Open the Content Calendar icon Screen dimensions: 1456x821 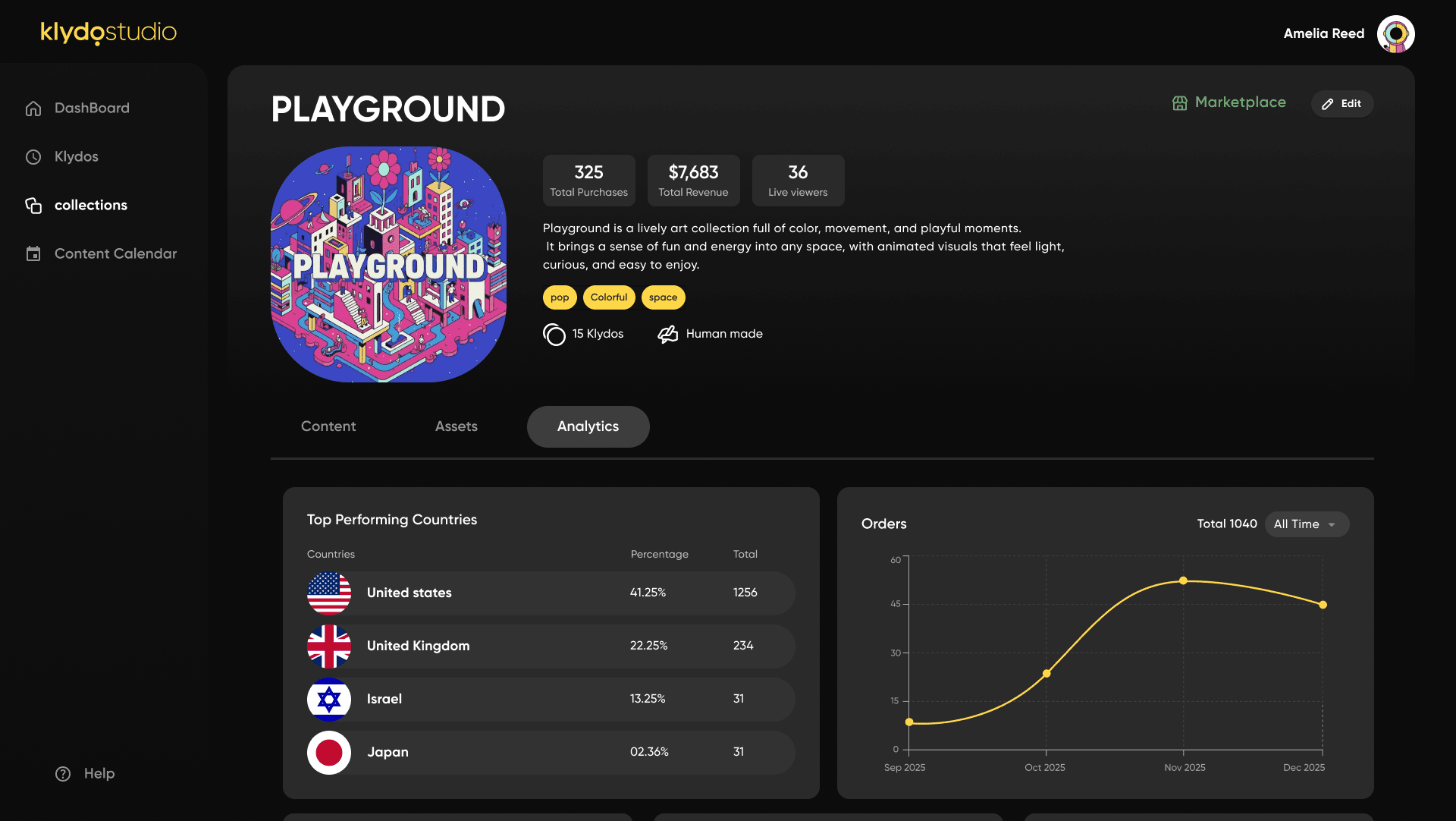point(33,254)
